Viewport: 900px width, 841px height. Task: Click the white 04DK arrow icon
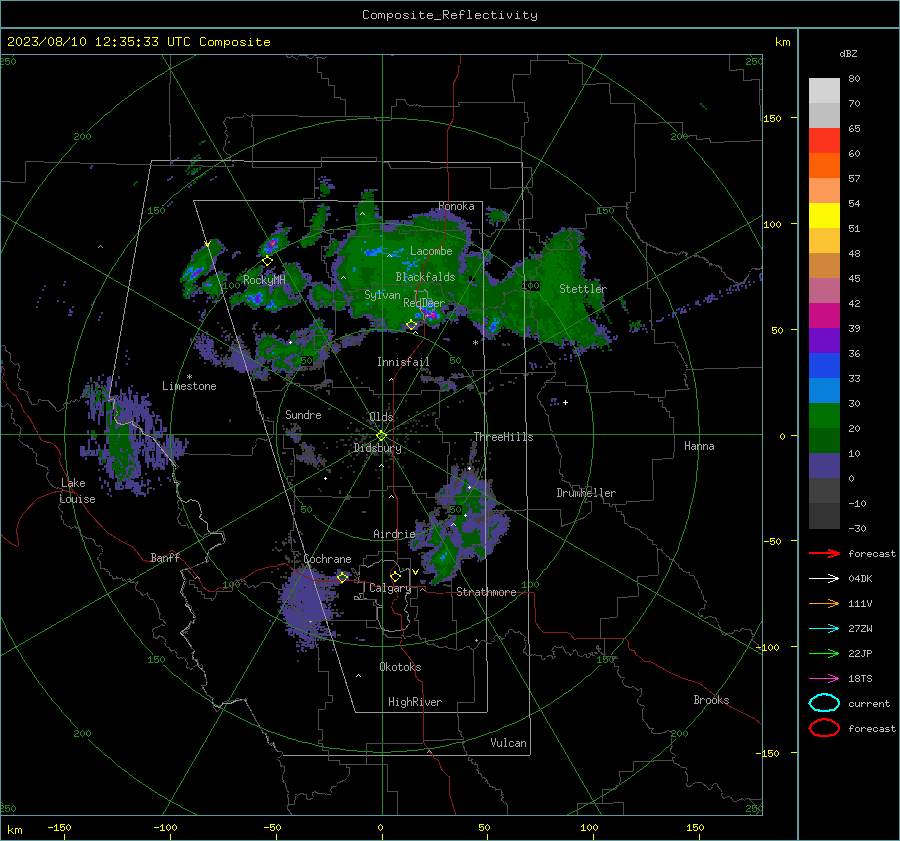[x=824, y=578]
